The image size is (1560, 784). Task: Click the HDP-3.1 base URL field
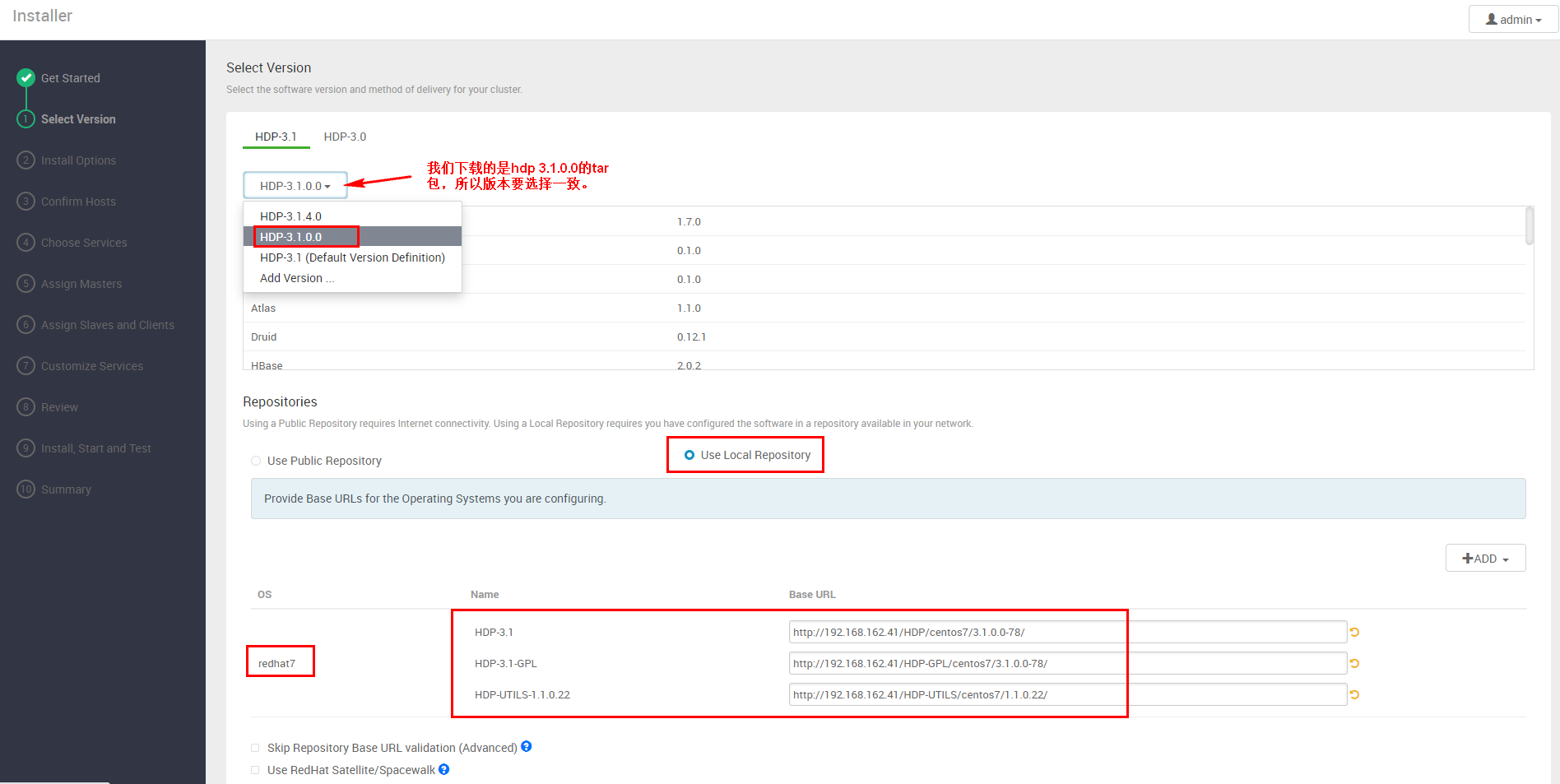pyautogui.click(x=1067, y=632)
